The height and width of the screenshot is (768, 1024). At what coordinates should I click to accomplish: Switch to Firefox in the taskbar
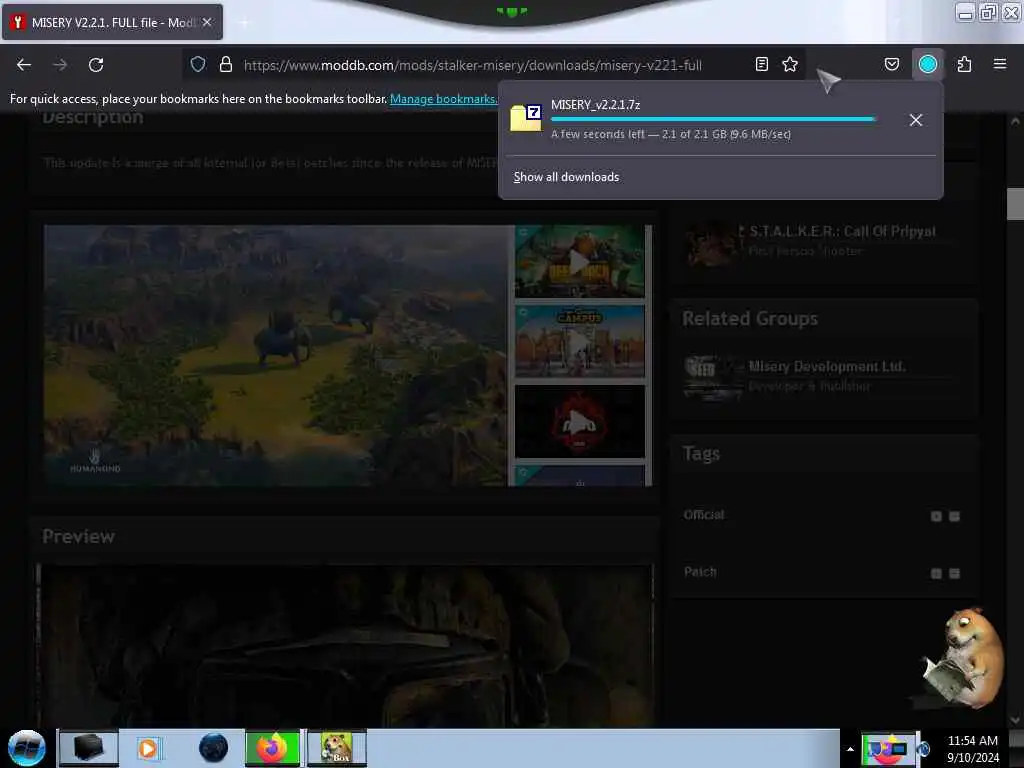[272, 748]
